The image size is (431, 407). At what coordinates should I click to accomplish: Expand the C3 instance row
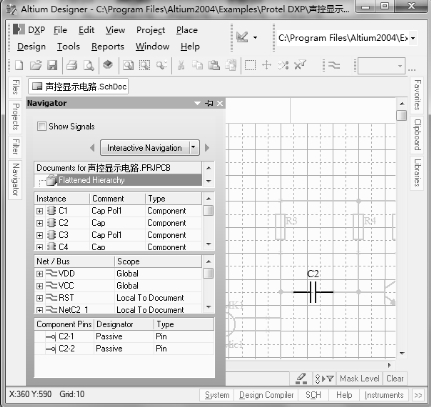click(x=40, y=235)
